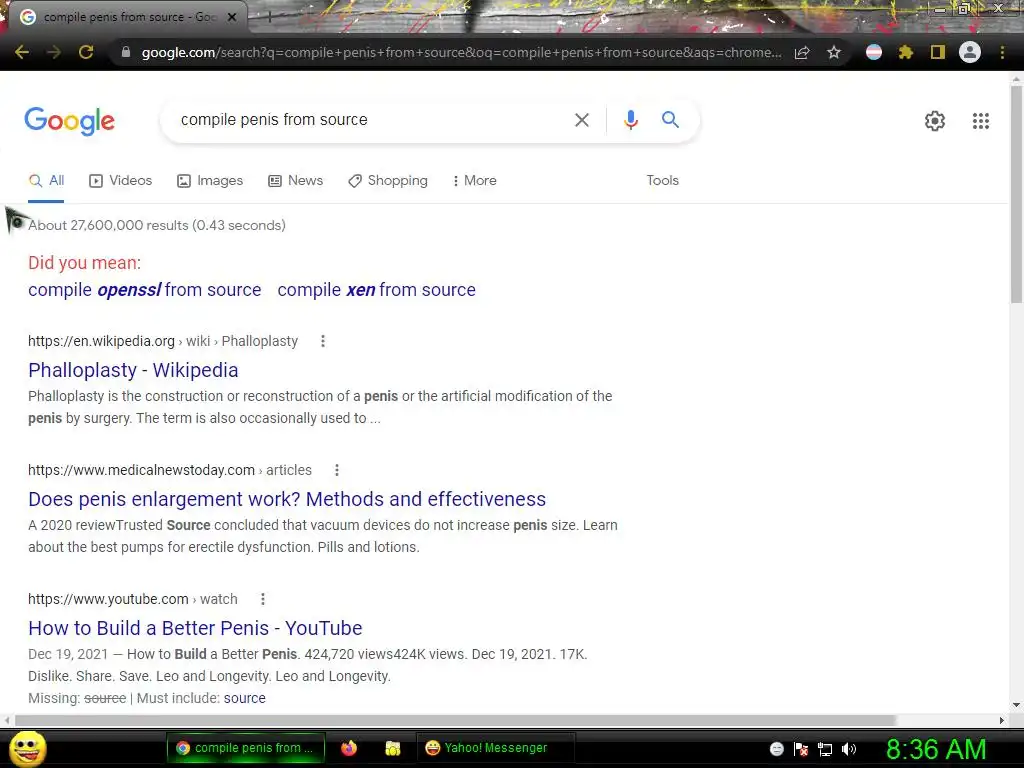Click the 8:36 AM taskbar clock
Image resolution: width=1024 pixels, height=768 pixels.
[x=936, y=749]
